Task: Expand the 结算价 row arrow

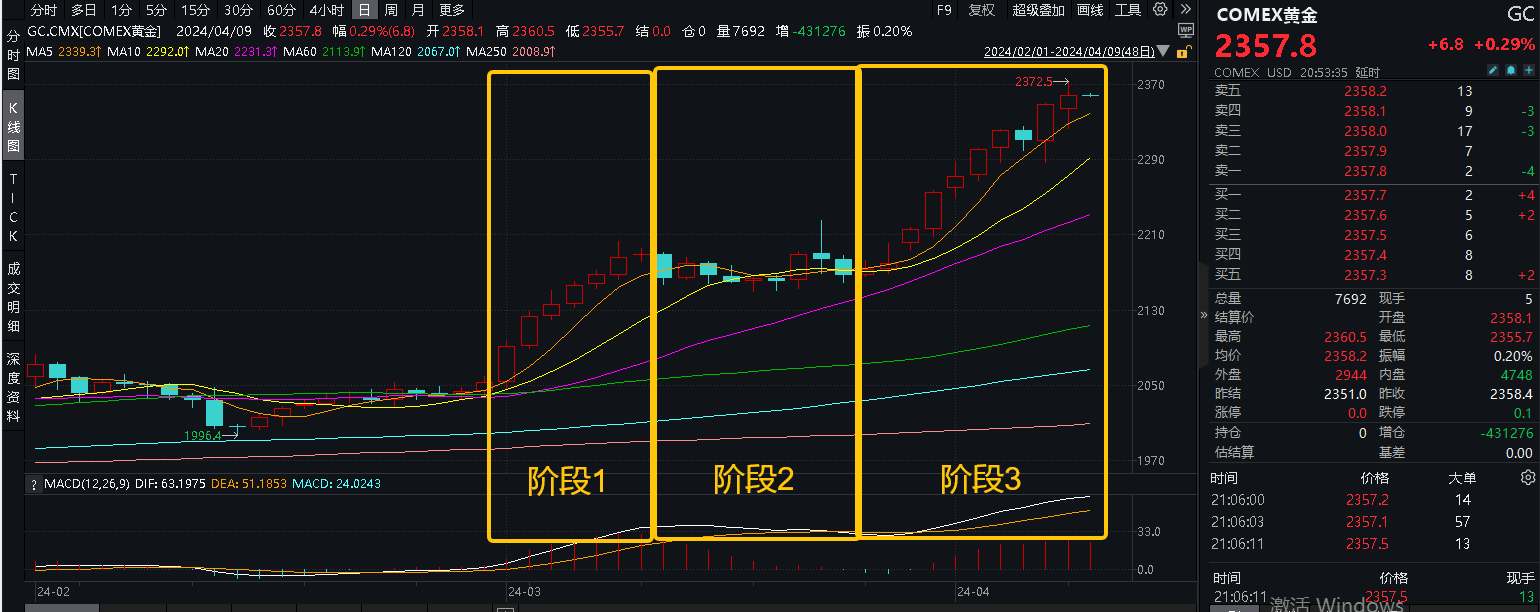Action: 1203,315
